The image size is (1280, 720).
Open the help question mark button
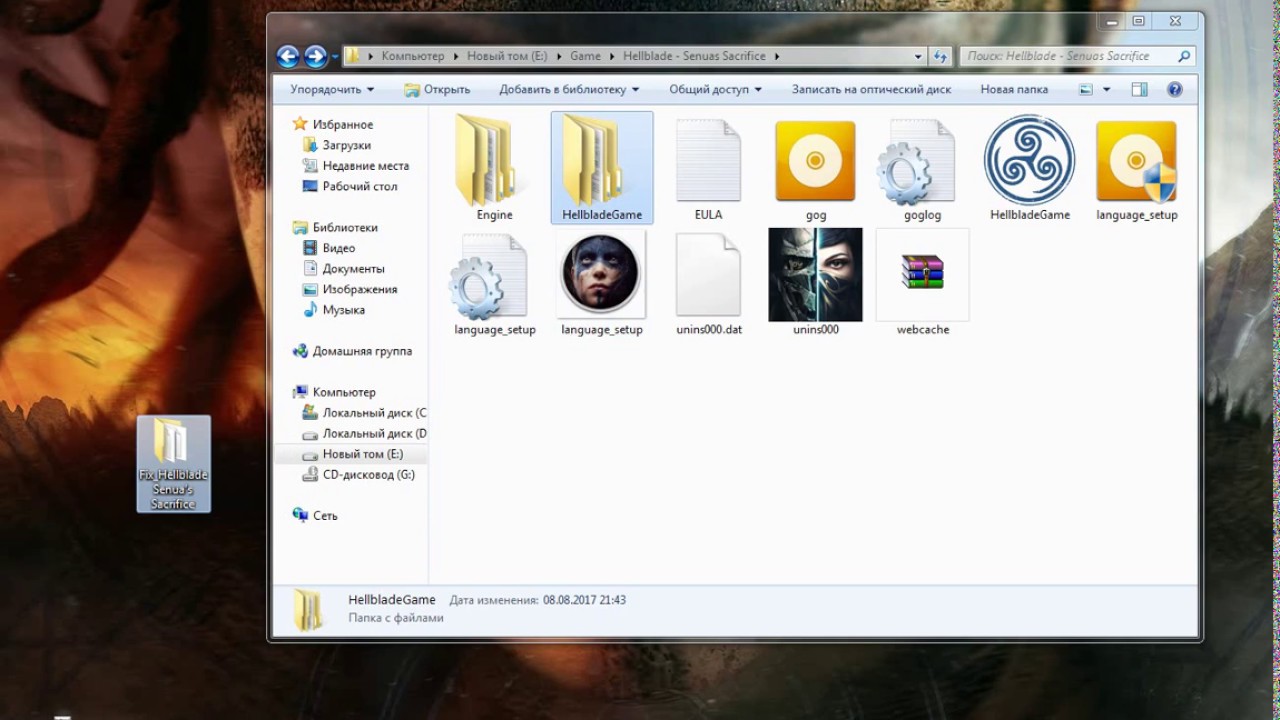coord(1175,89)
